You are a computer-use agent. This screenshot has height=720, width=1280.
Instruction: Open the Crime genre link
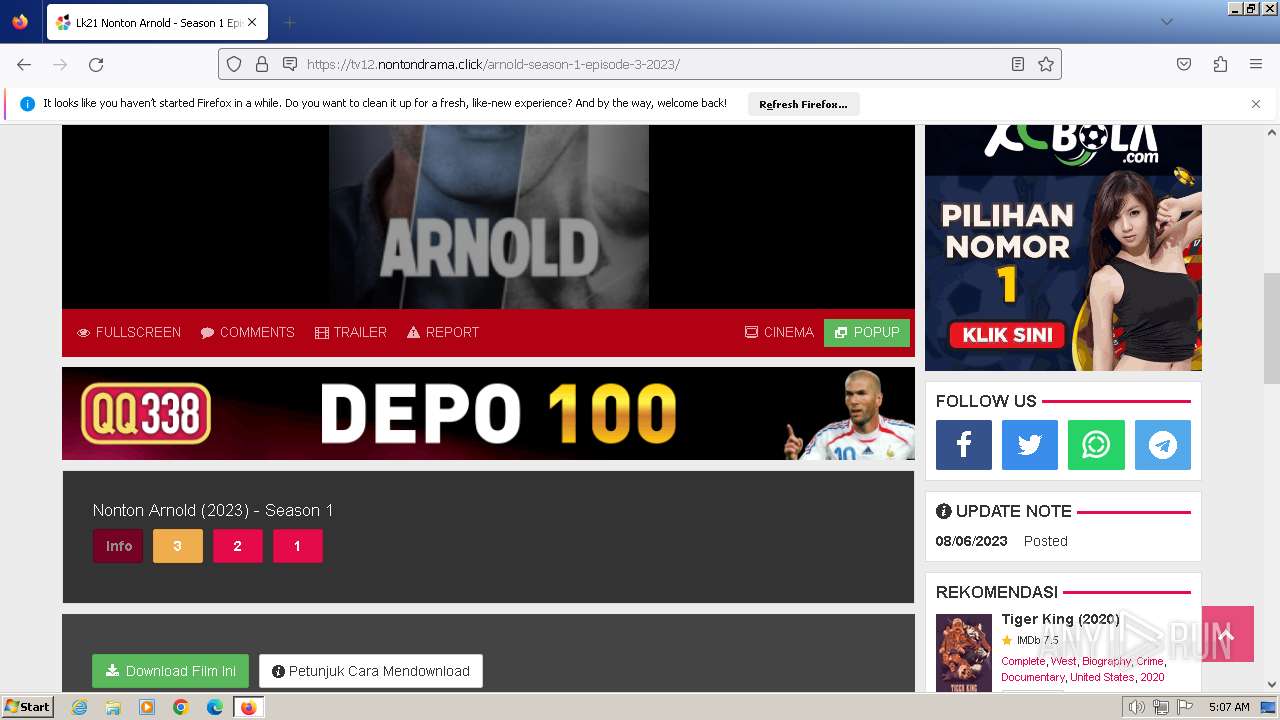[x=1150, y=661]
